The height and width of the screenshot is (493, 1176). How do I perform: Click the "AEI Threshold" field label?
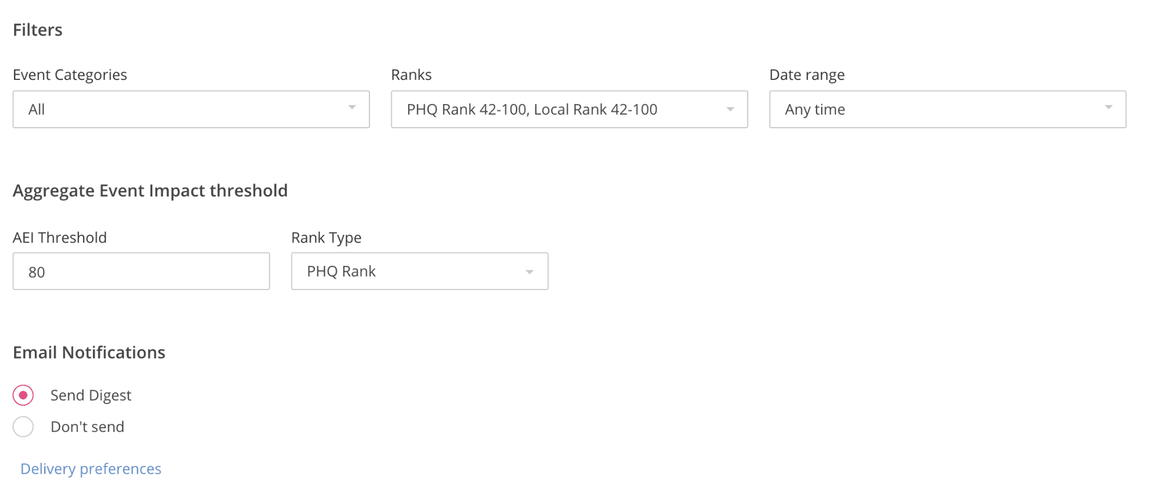60,238
